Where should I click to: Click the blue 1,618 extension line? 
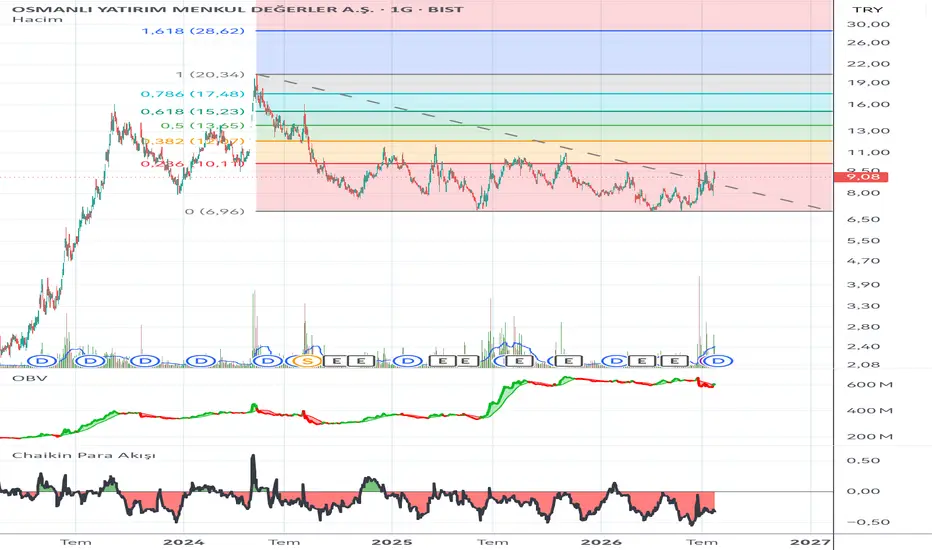click(544, 30)
